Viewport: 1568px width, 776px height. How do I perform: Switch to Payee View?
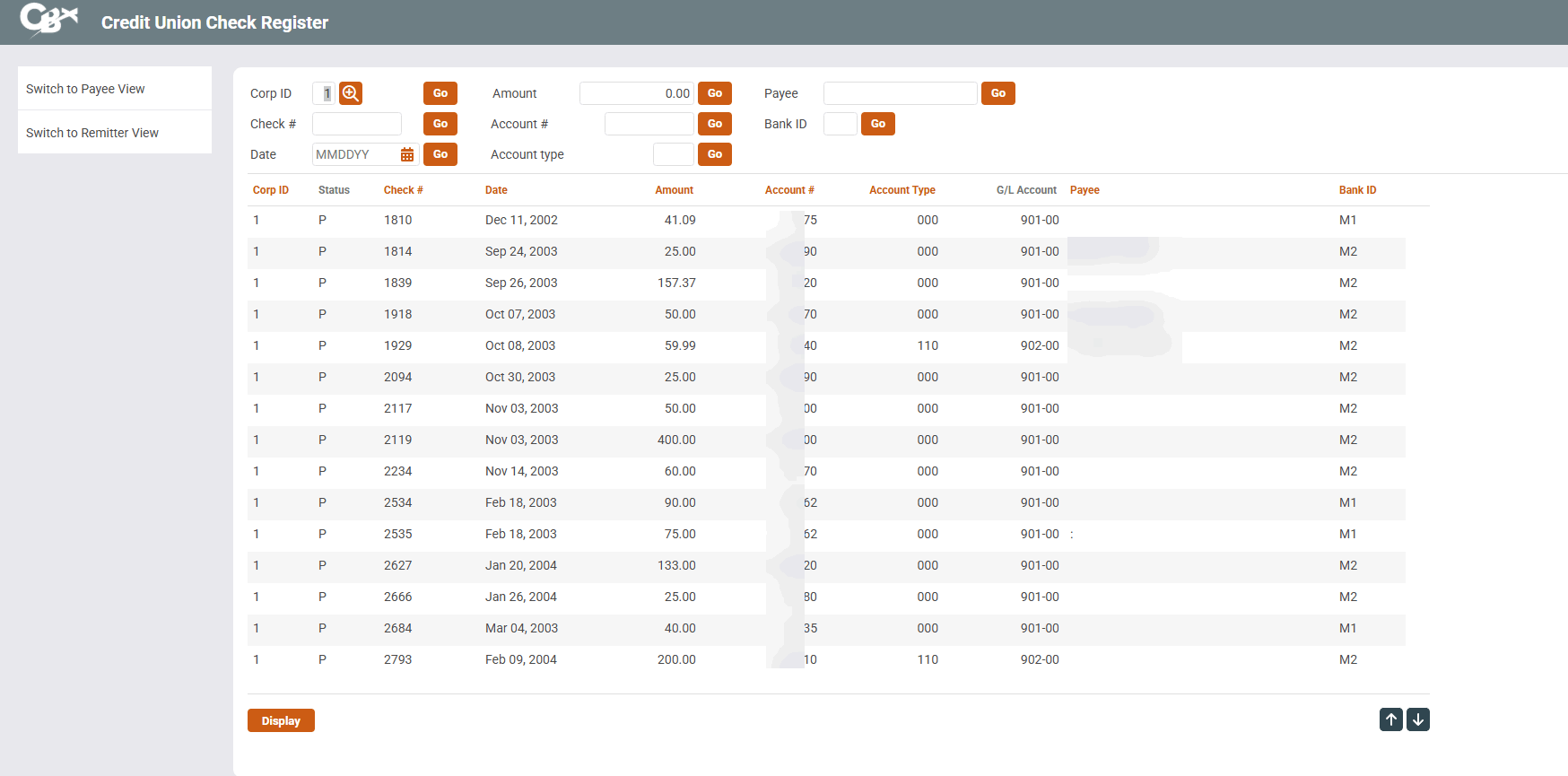pyautogui.click(x=115, y=89)
